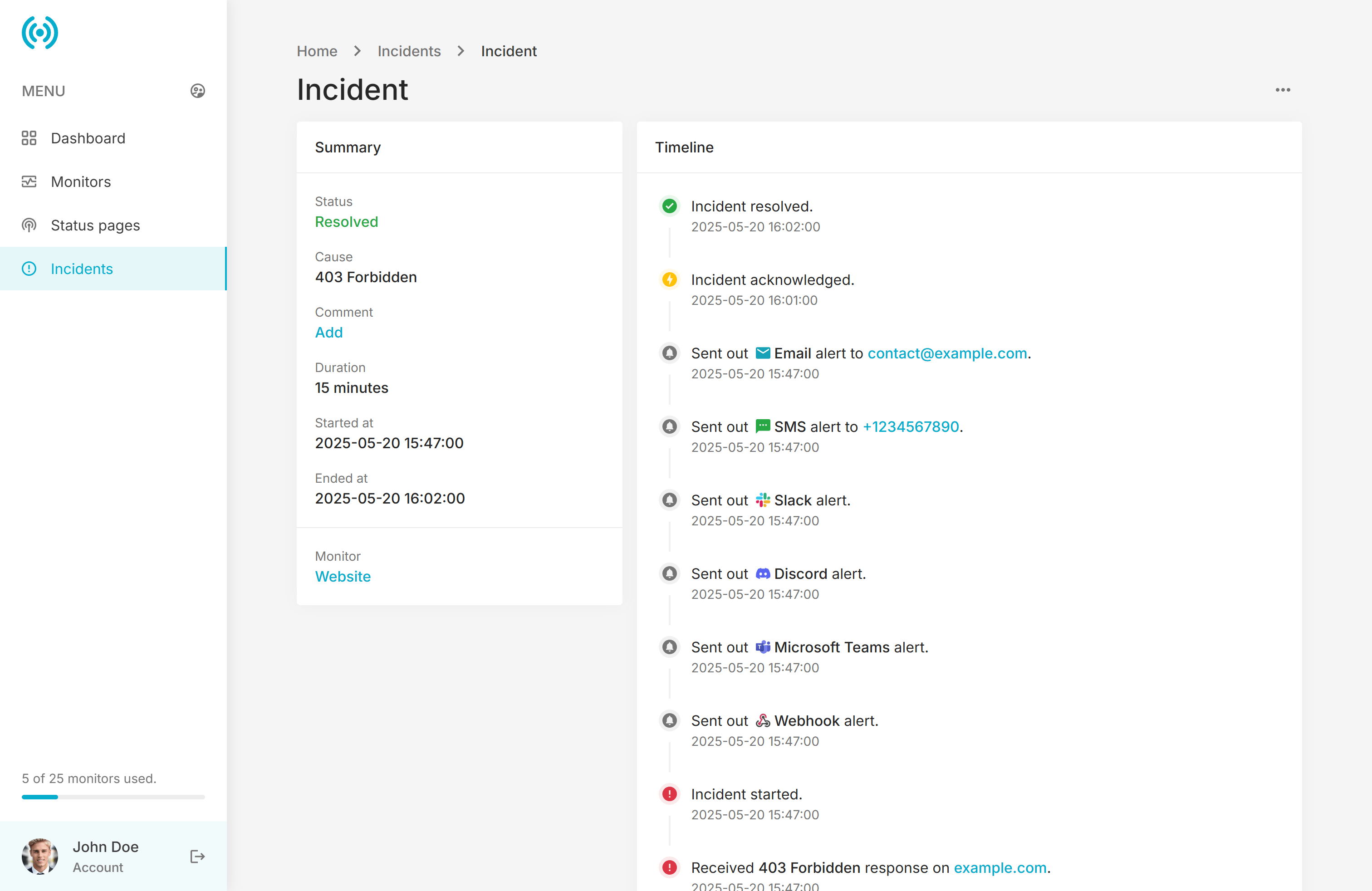
Task: Click the Webhook icon in timeline
Action: (x=763, y=721)
